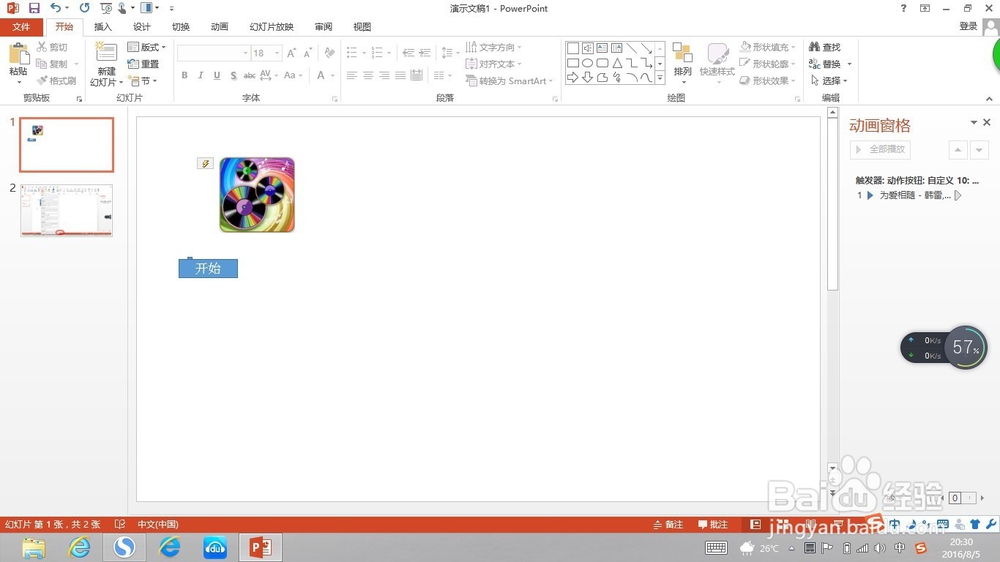Image resolution: width=1000 pixels, height=562 pixels.
Task: Click the Cut (剪切) scissors icon
Action: 41,47
